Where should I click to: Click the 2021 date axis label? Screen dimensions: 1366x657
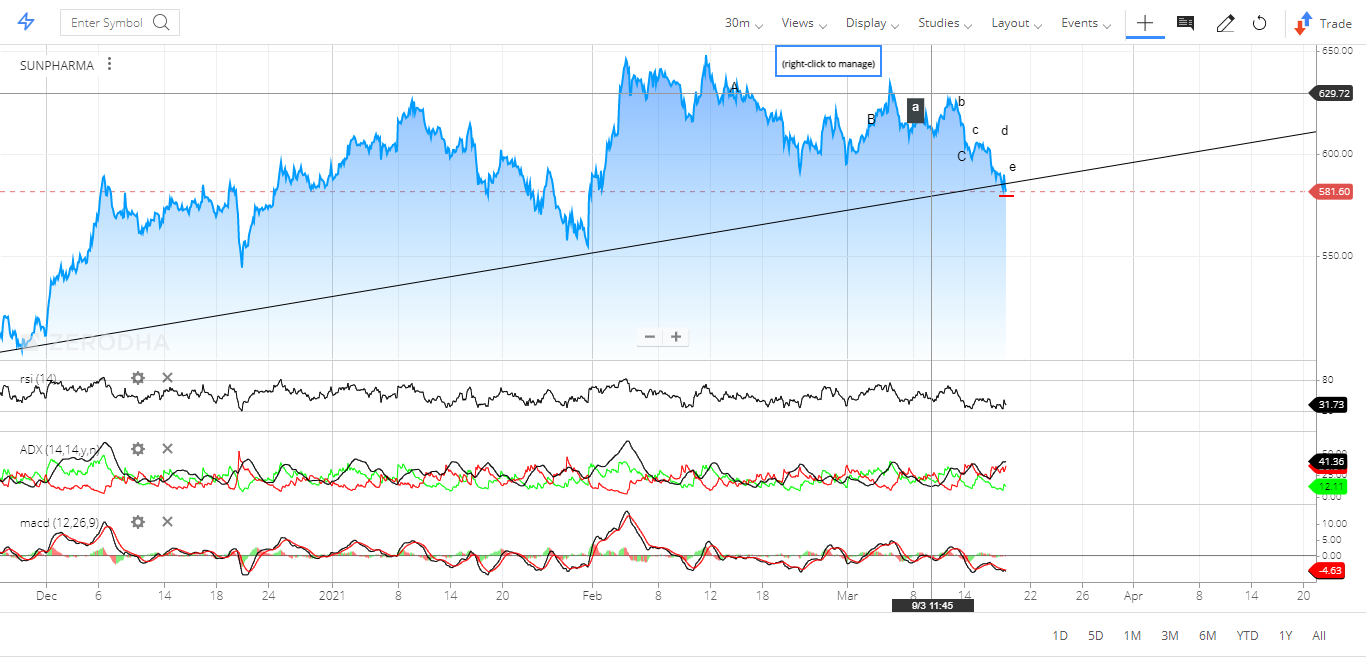coord(332,596)
